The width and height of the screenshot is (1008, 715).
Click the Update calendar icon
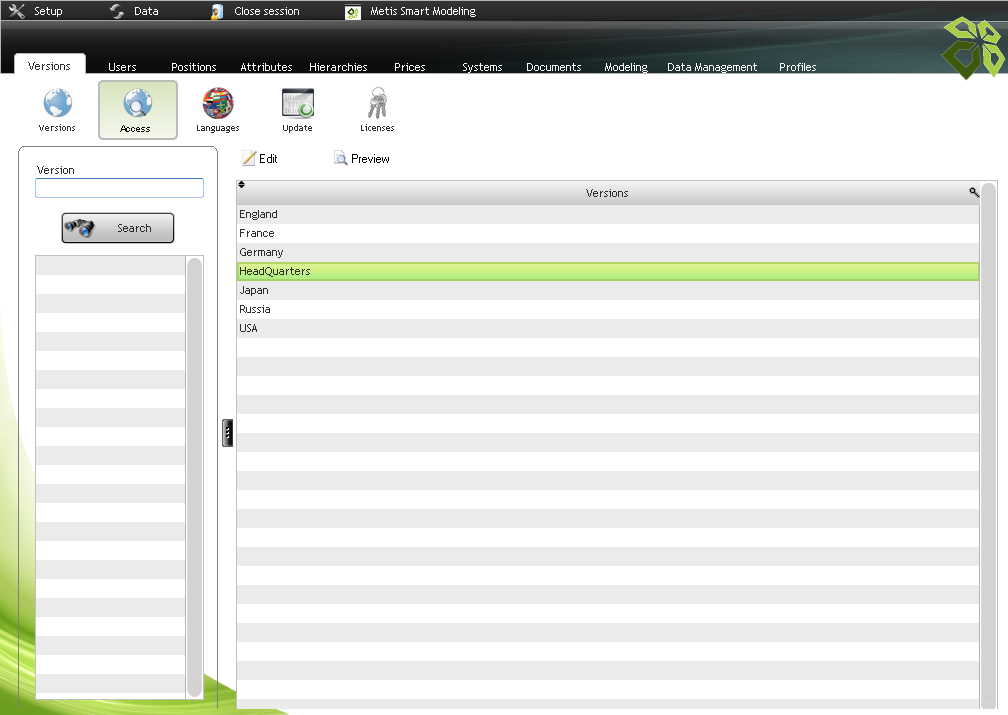(297, 104)
